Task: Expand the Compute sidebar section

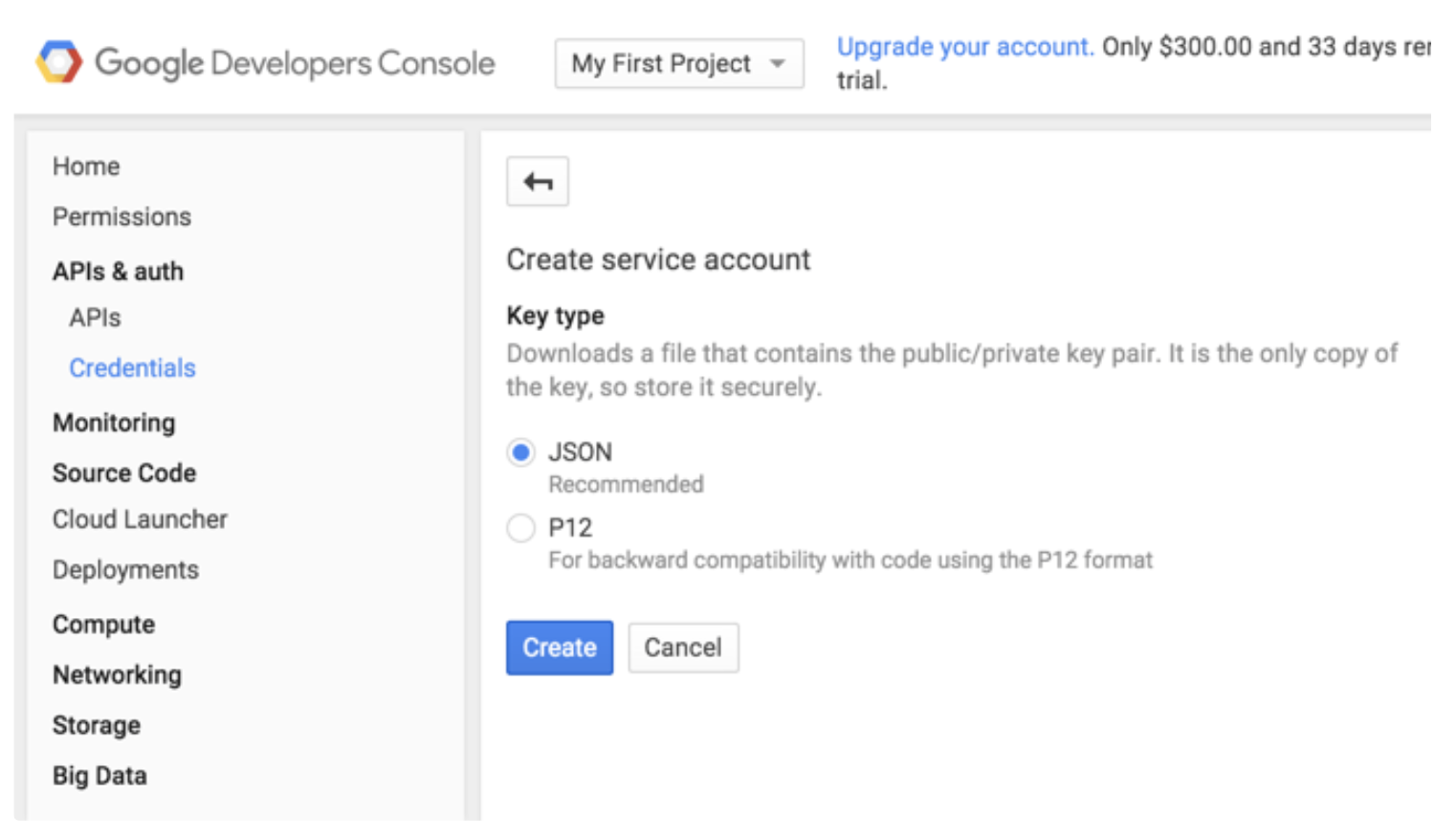Action: click(103, 625)
